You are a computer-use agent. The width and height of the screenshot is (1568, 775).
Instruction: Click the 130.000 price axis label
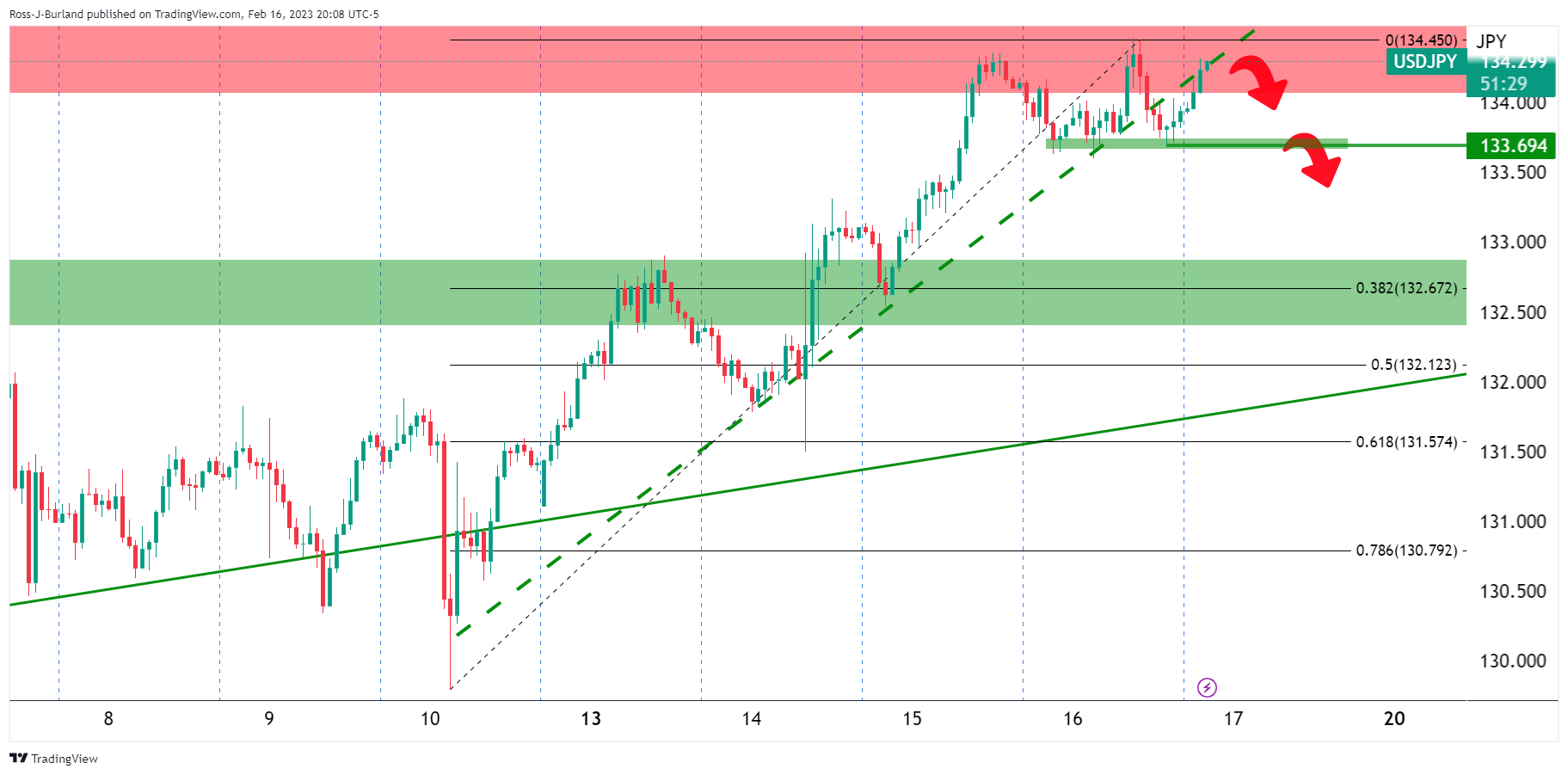[x=1513, y=661]
